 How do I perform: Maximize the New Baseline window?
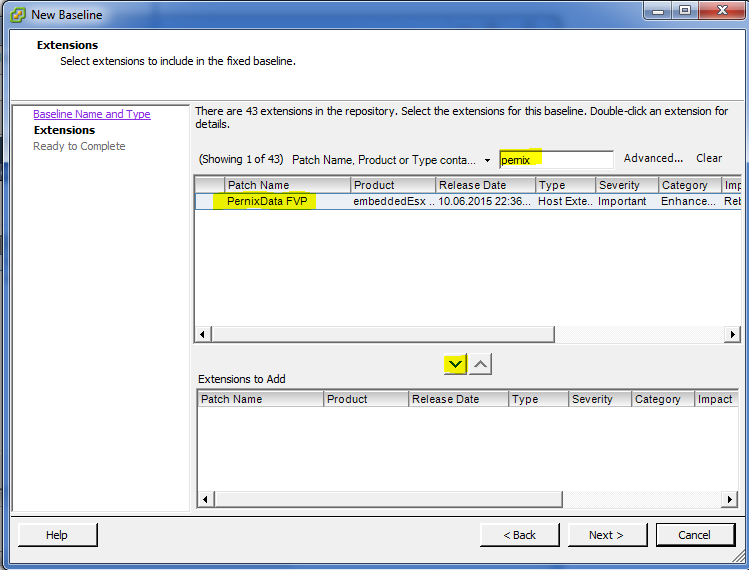(685, 11)
